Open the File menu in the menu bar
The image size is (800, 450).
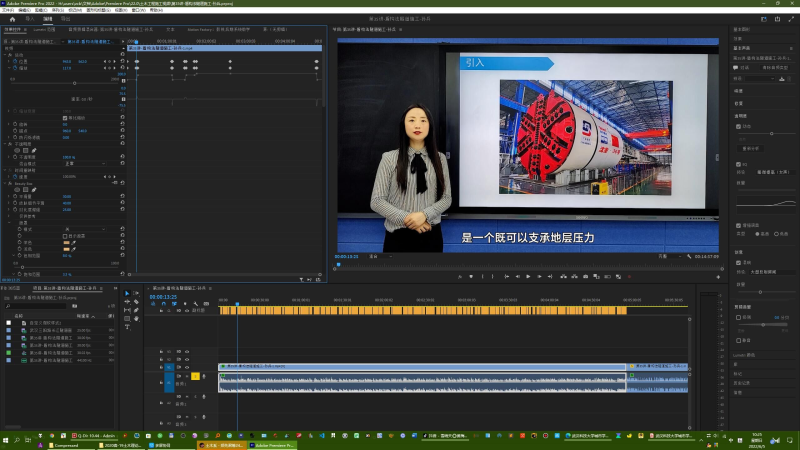coord(8,10)
